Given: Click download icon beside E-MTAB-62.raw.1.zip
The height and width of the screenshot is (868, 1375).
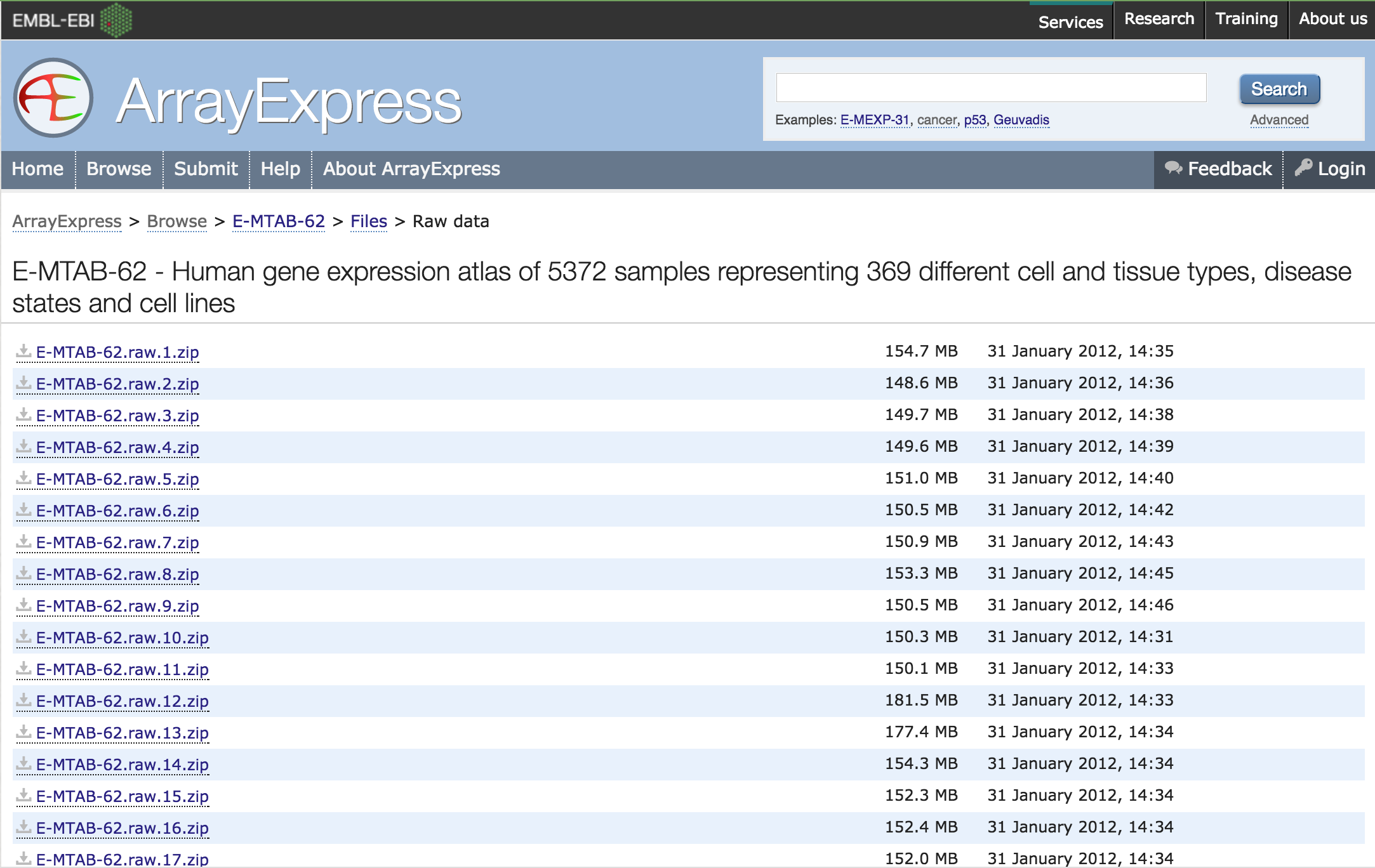Looking at the screenshot, I should click(23, 351).
